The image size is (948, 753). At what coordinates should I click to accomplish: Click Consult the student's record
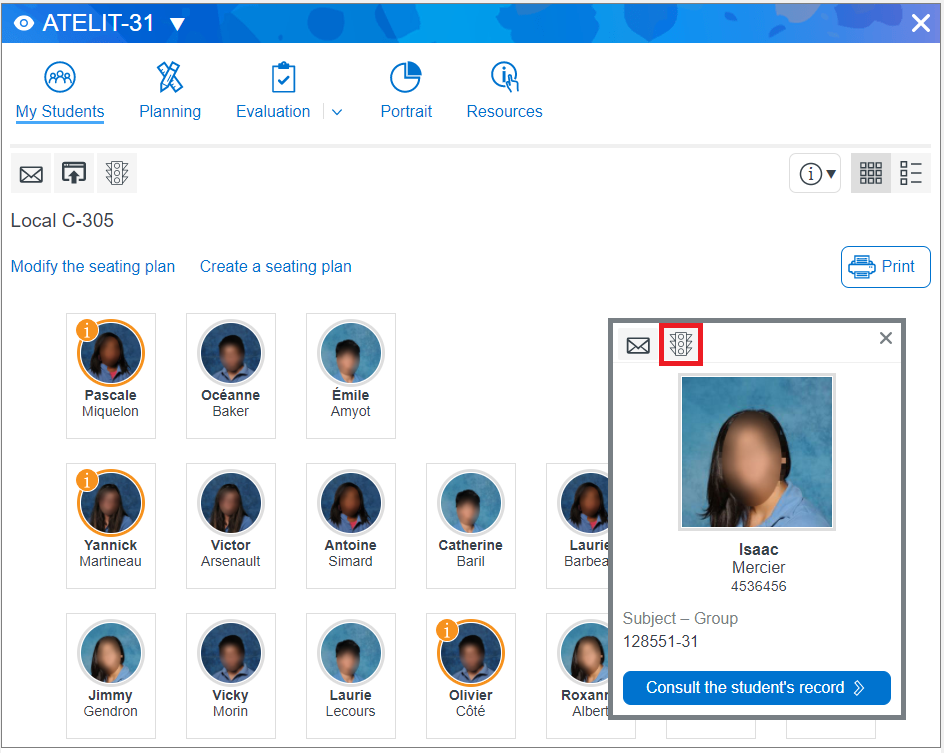[x=756, y=688]
